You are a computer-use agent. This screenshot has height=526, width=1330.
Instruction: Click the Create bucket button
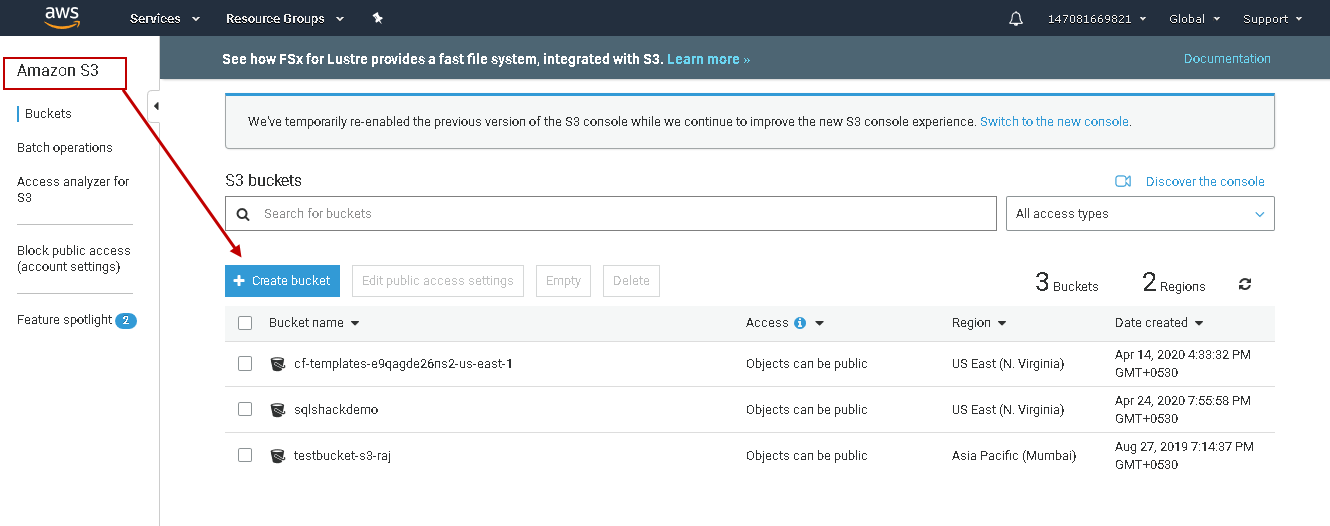click(x=282, y=281)
